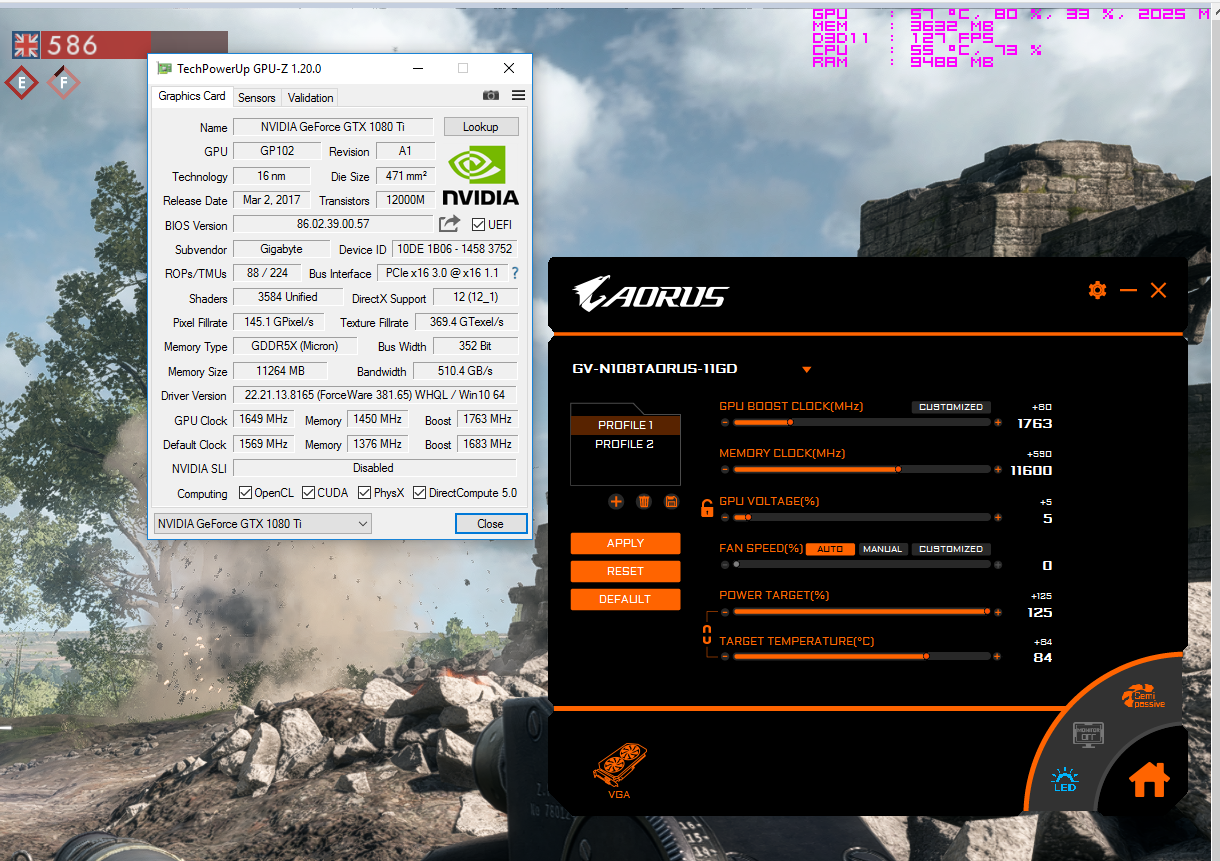Select PROFILE 1

[625, 425]
